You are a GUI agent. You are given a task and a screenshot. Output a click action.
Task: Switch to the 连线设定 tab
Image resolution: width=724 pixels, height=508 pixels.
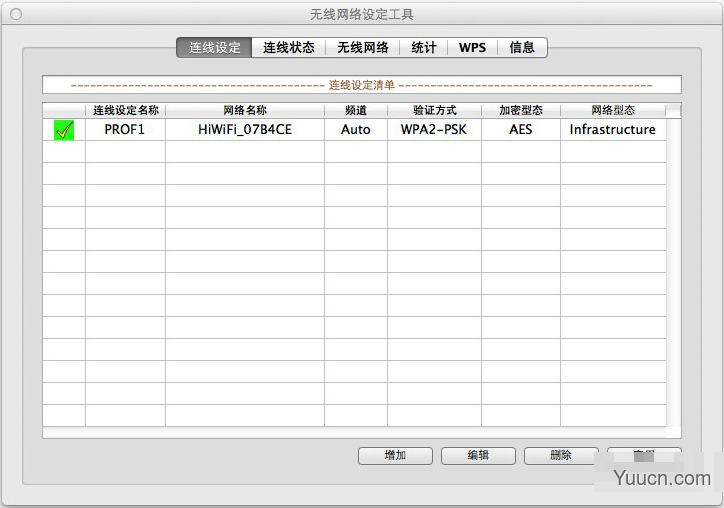[214, 48]
